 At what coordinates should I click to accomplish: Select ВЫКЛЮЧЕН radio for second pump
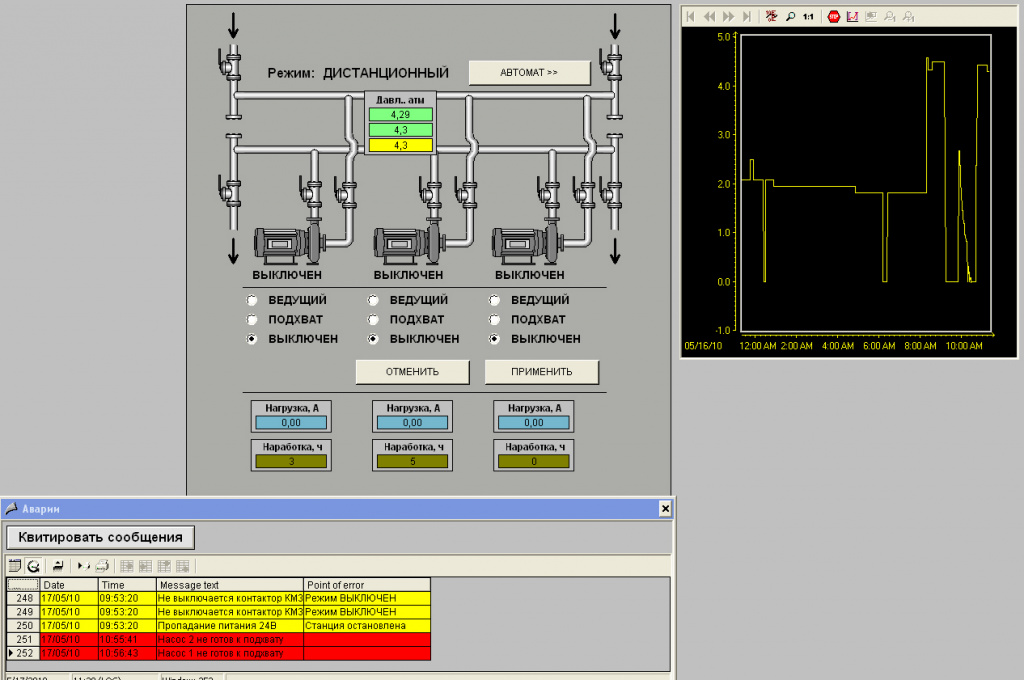(373, 339)
